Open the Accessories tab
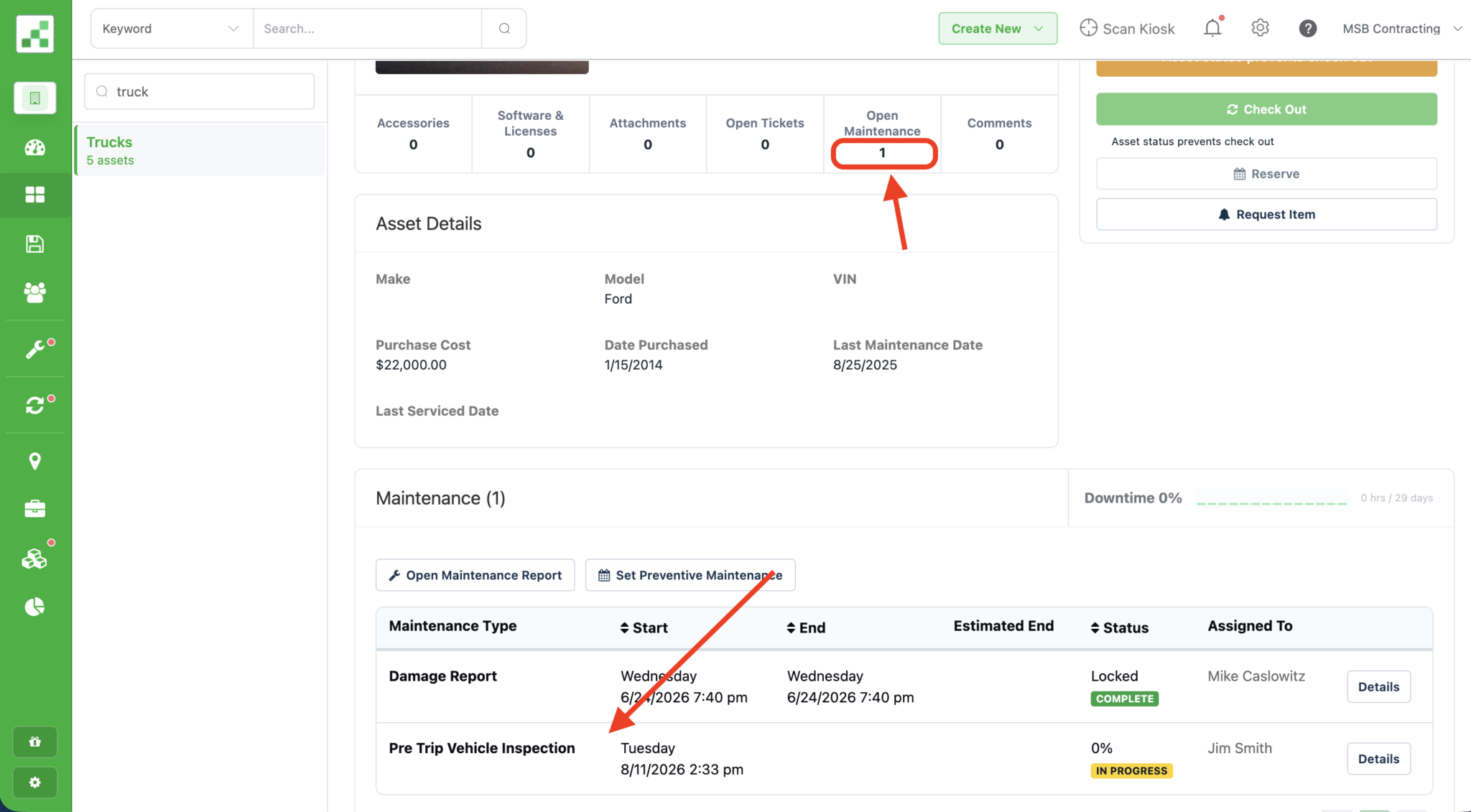This screenshot has height=812, width=1471. pos(413,134)
